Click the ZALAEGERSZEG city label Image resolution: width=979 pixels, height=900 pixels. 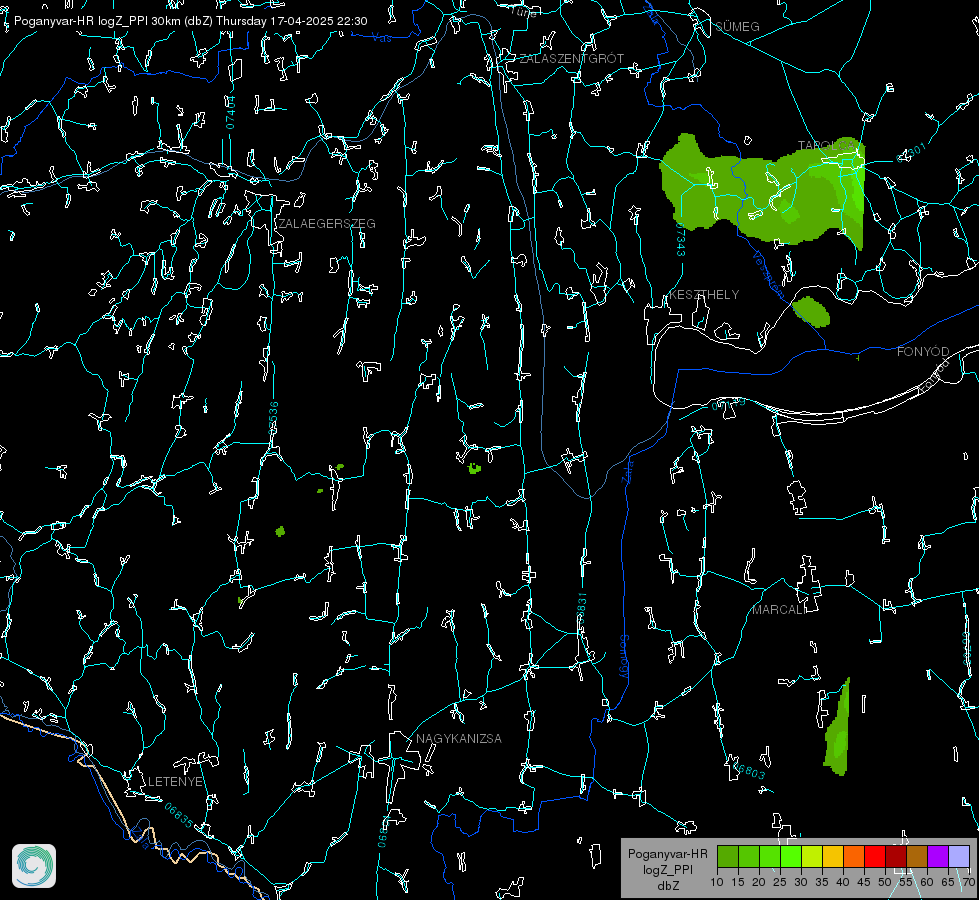[327, 223]
